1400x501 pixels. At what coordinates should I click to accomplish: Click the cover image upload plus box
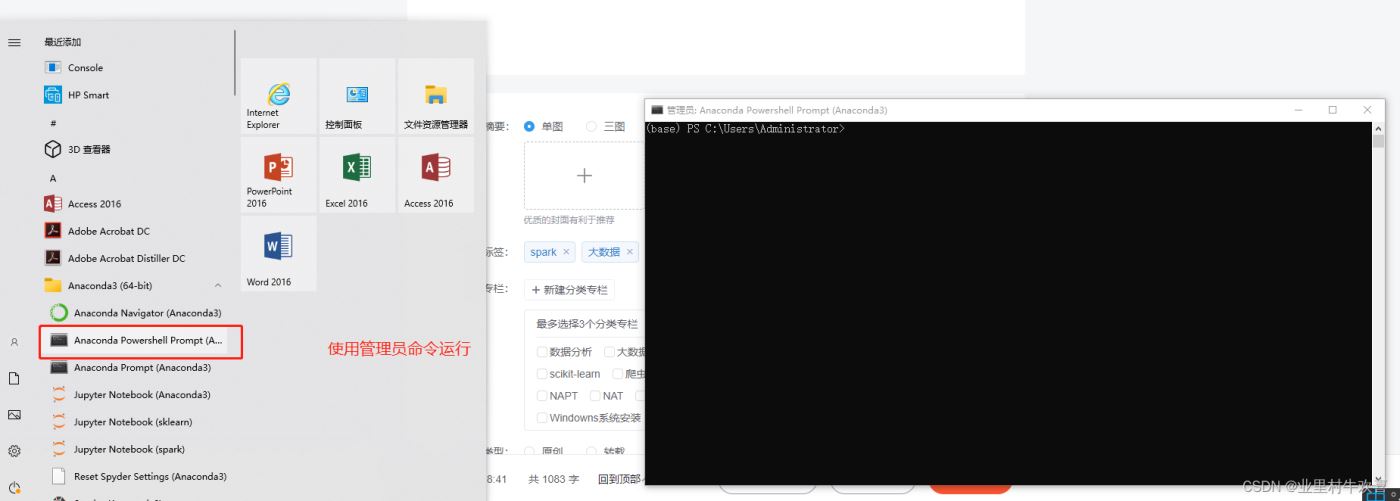tap(584, 176)
